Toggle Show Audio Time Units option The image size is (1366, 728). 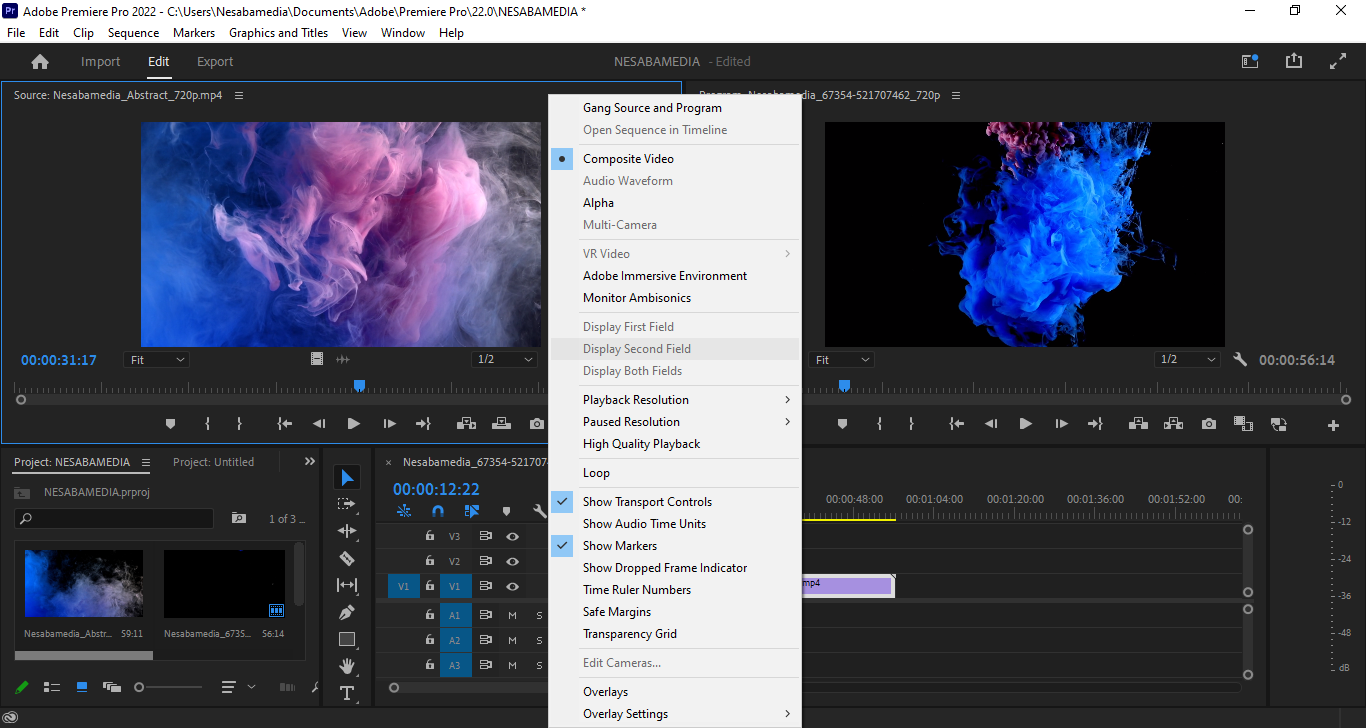[644, 524]
